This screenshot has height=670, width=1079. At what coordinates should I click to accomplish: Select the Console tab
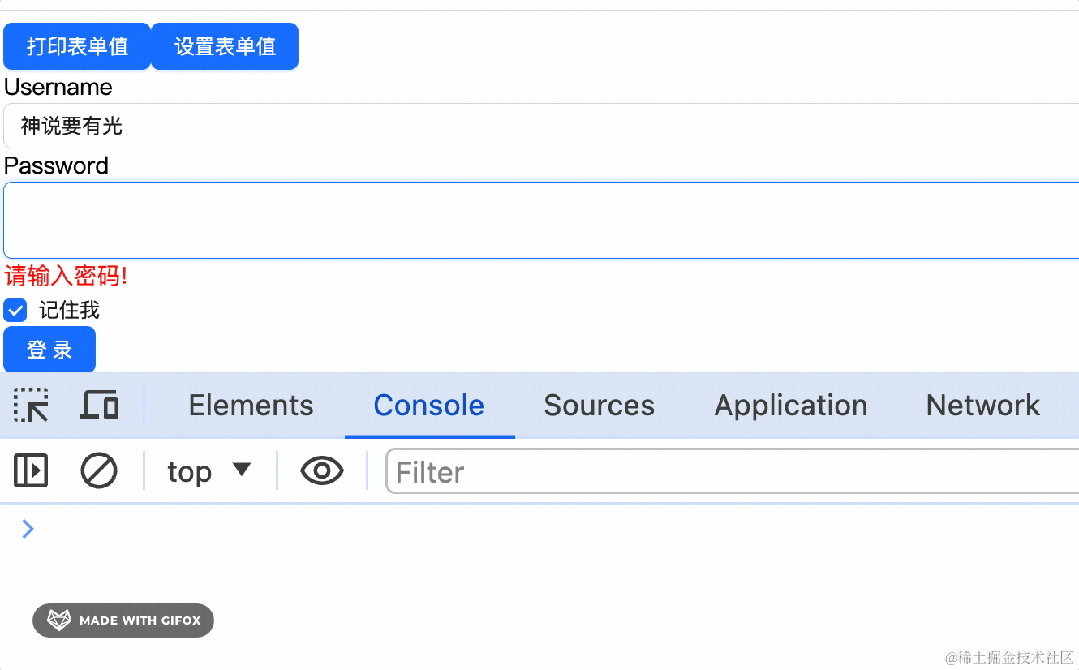pos(429,405)
